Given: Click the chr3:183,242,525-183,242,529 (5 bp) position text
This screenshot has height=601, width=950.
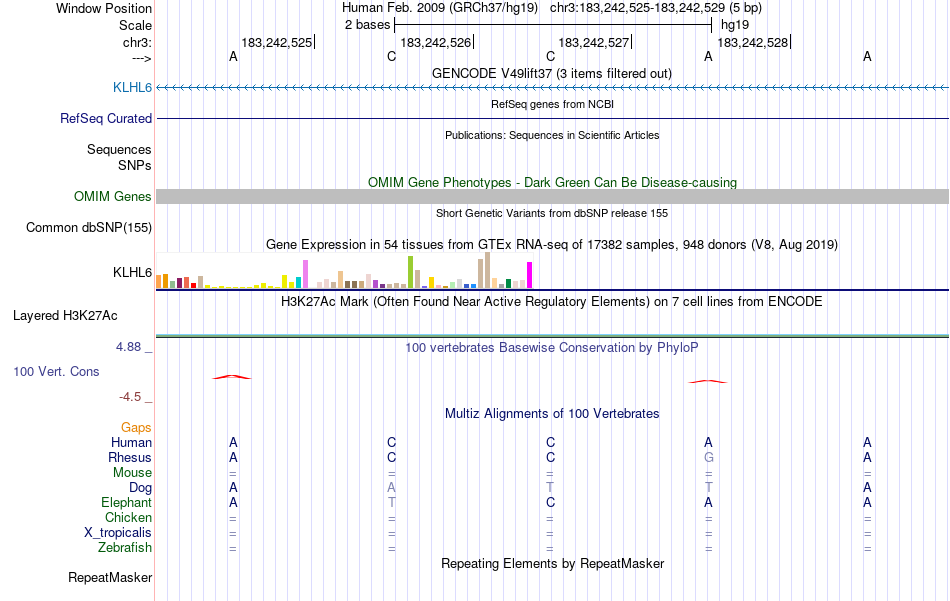Looking at the screenshot, I should pos(656,8).
